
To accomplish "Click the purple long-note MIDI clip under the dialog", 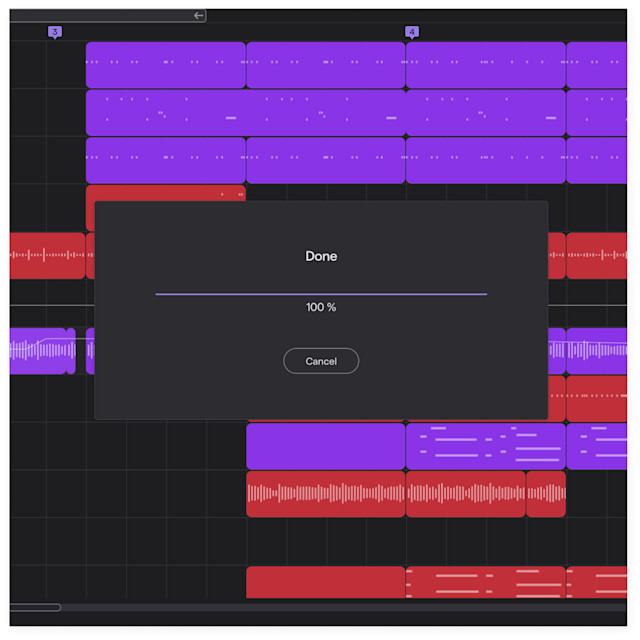I will pos(485,446).
